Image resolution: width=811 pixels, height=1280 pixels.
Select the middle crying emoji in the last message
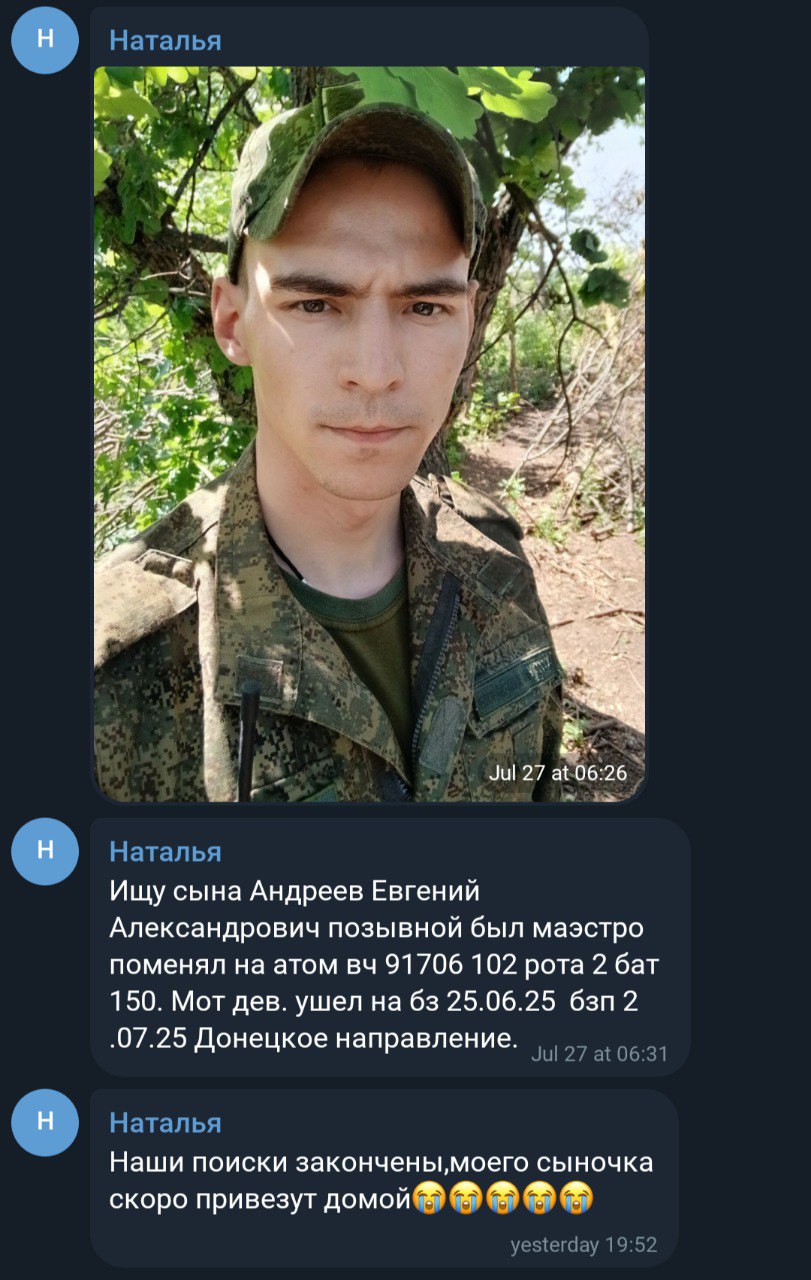click(504, 1197)
